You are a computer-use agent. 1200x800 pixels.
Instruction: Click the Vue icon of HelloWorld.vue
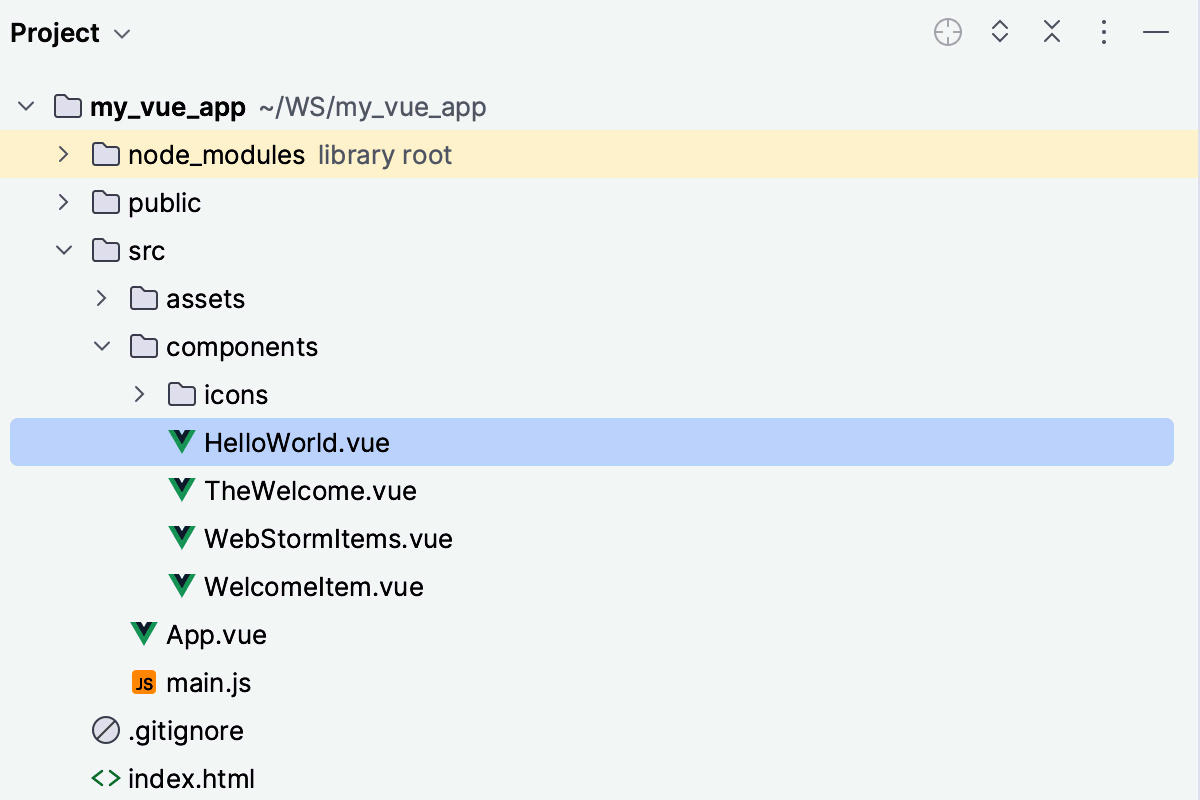tap(181, 442)
